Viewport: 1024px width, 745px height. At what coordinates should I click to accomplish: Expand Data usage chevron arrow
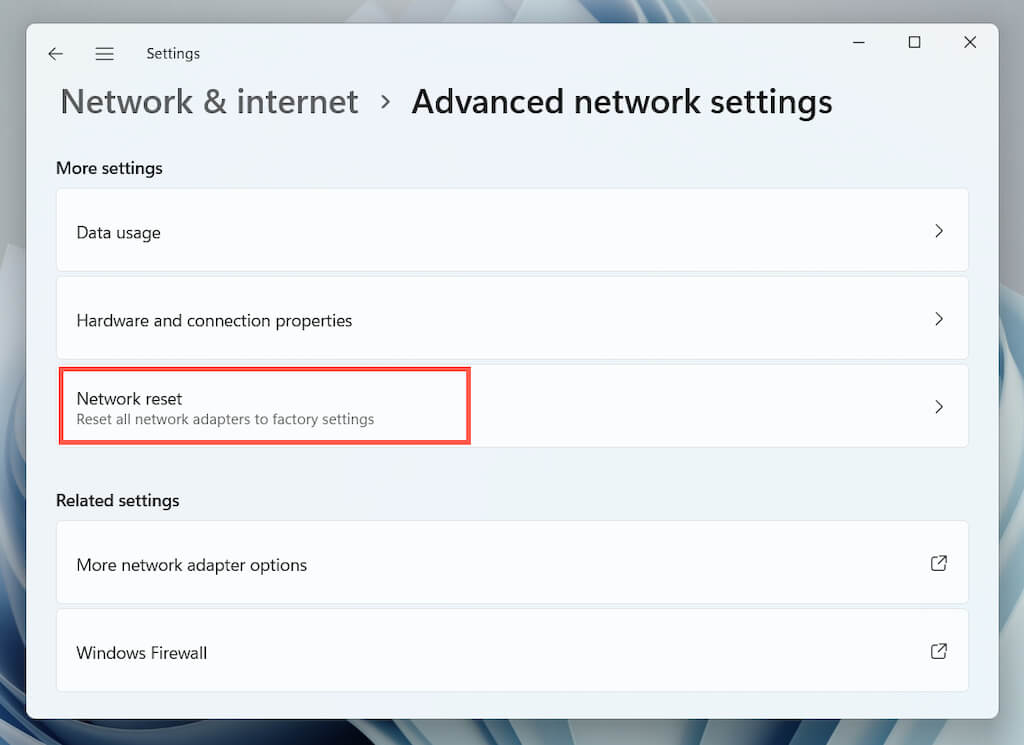(x=938, y=231)
